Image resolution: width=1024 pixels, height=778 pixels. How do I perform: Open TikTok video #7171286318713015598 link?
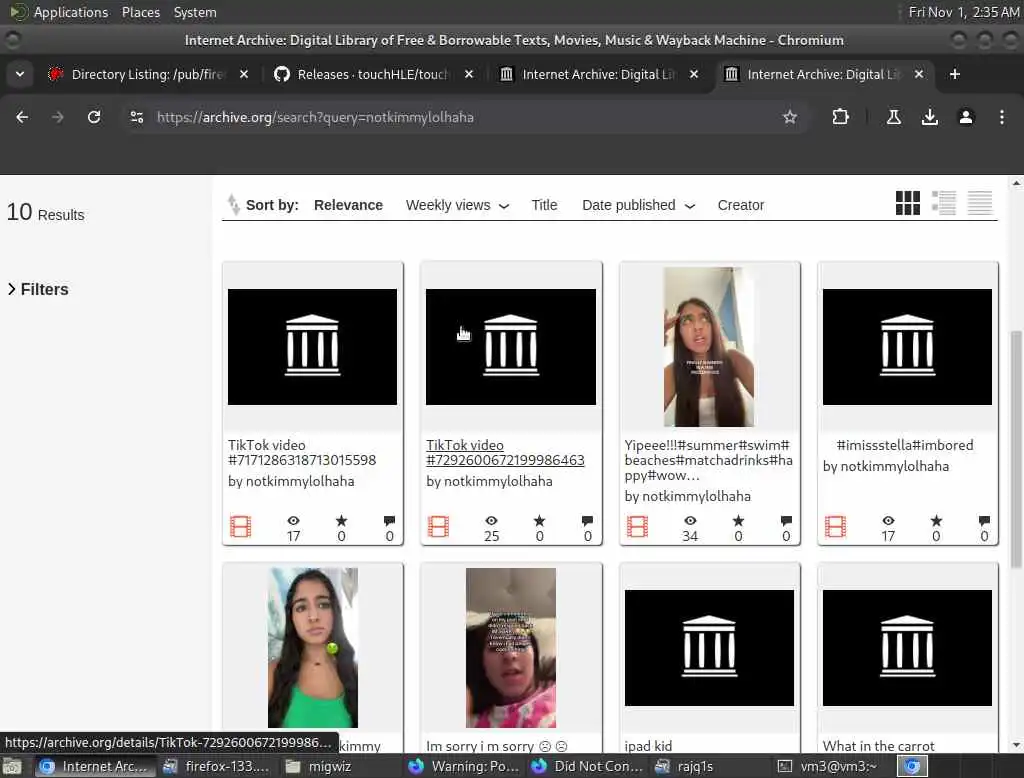pyautogui.click(x=302, y=452)
